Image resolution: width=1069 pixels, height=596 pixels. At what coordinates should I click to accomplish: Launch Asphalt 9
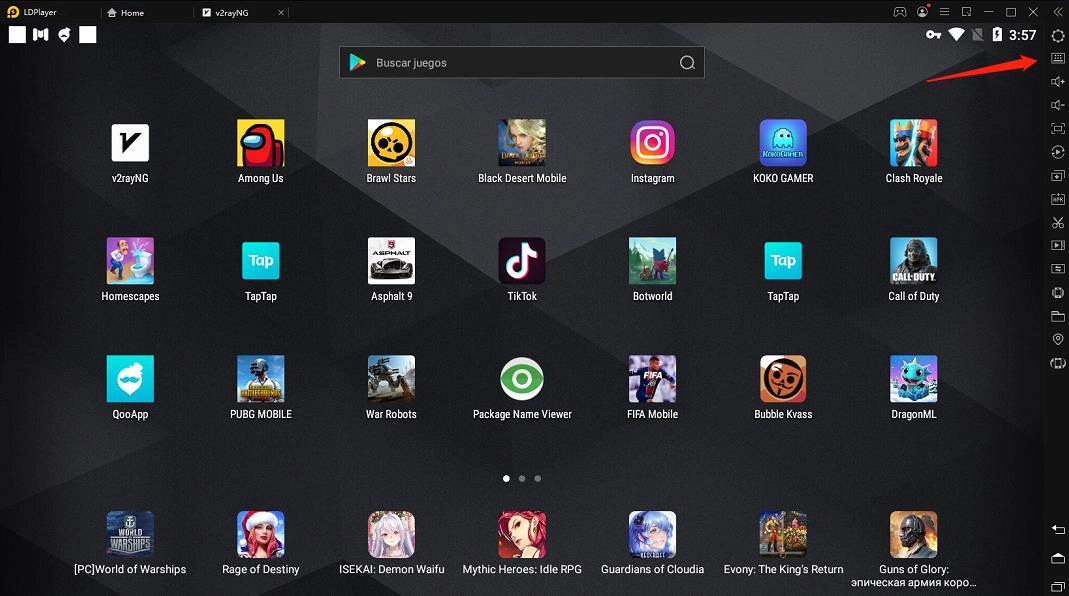coord(391,260)
